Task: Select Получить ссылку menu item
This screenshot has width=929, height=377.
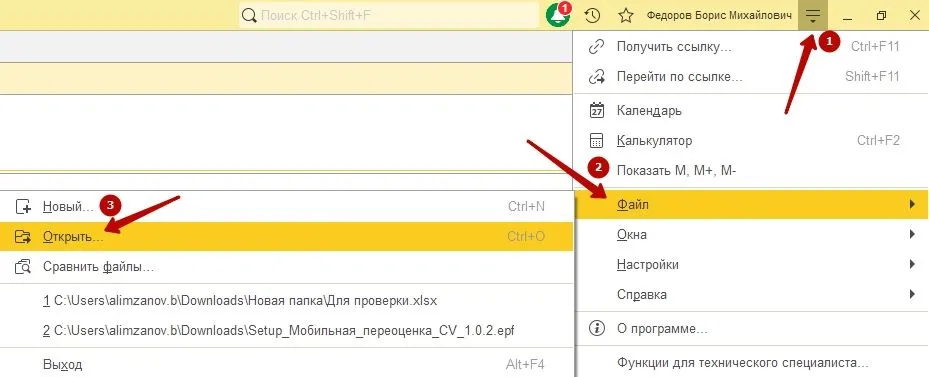Action: (x=751, y=47)
